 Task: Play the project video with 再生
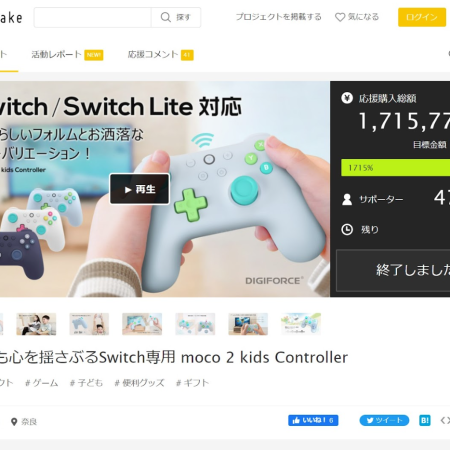tap(140, 189)
